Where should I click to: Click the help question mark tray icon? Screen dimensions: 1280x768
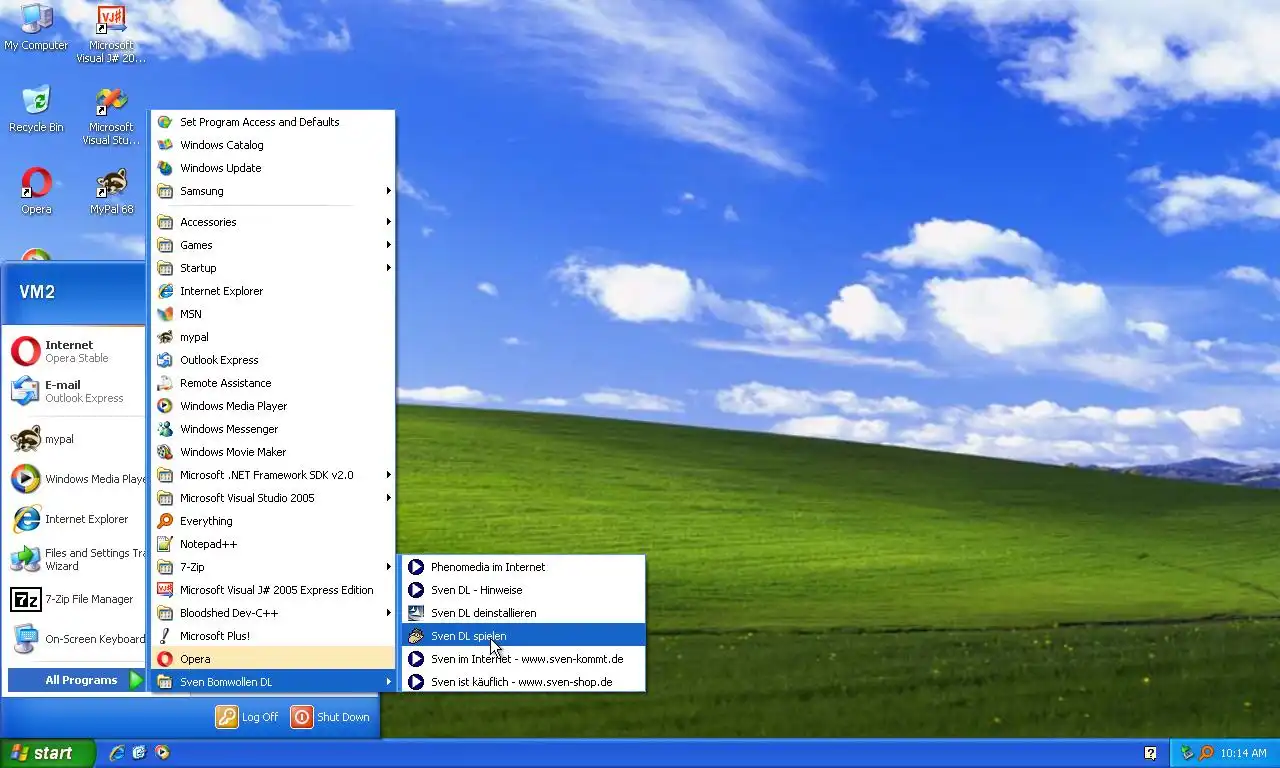tap(1151, 753)
